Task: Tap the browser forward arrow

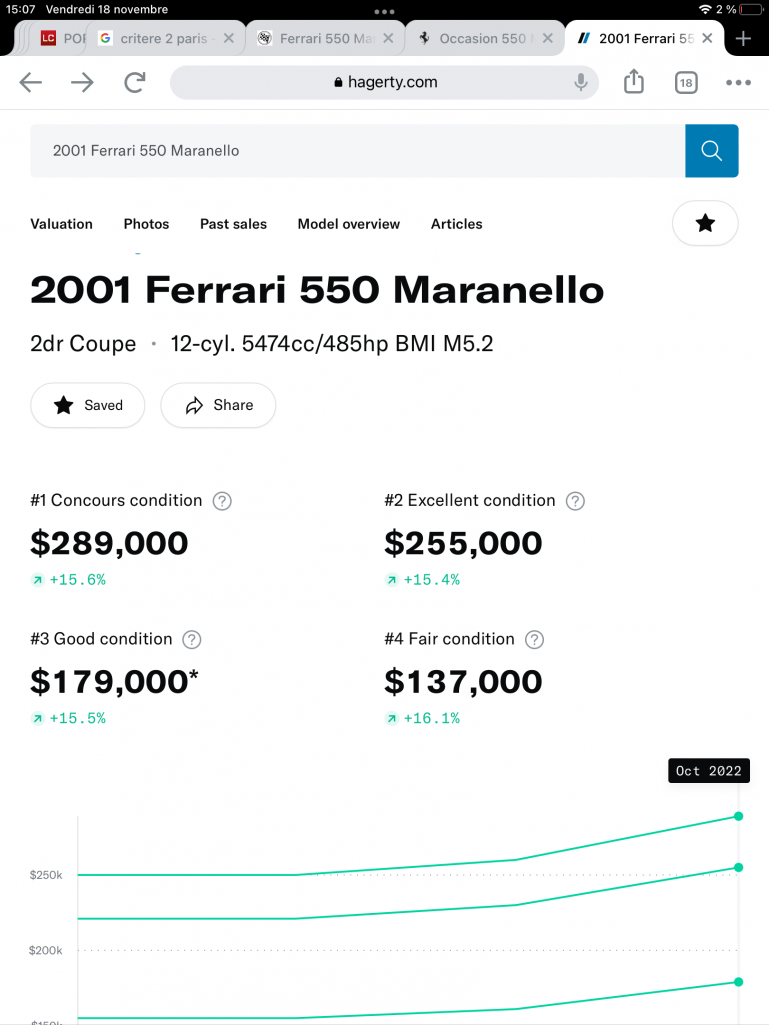Action: coord(82,82)
